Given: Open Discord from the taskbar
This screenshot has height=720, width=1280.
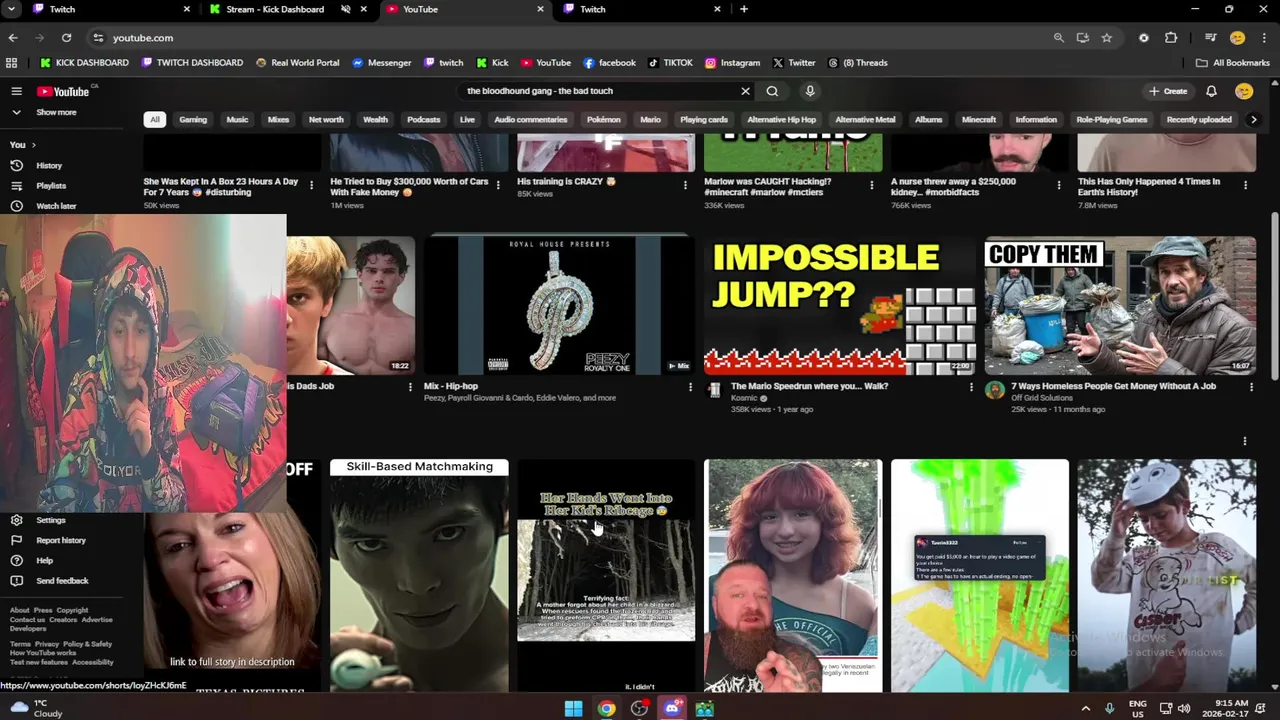Looking at the screenshot, I should click(x=672, y=709).
